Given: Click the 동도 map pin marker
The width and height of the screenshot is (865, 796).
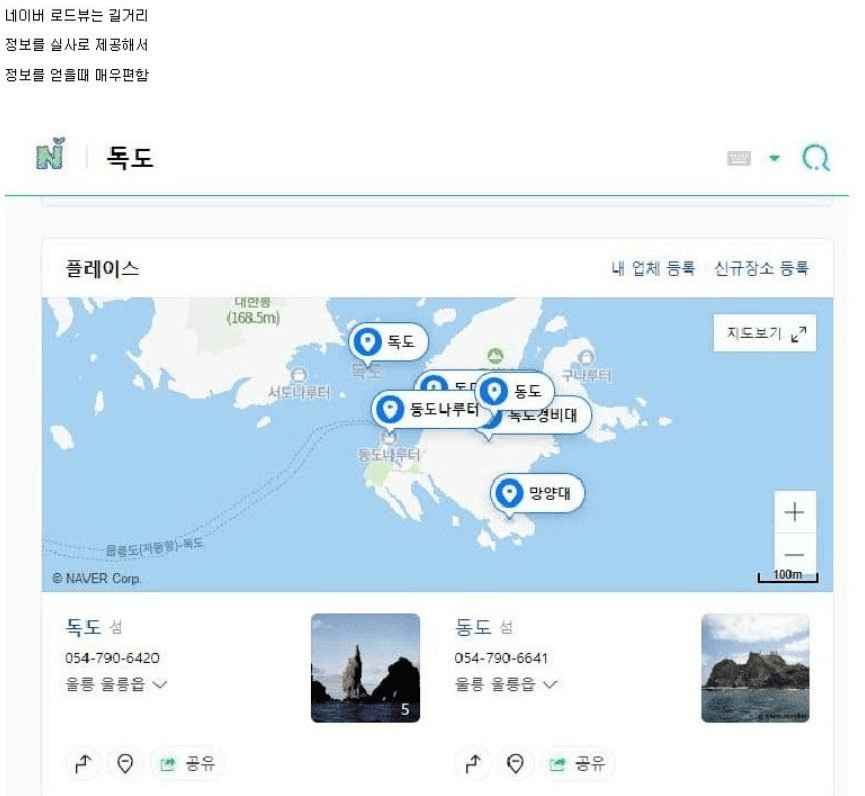Looking at the screenshot, I should tap(514, 391).
